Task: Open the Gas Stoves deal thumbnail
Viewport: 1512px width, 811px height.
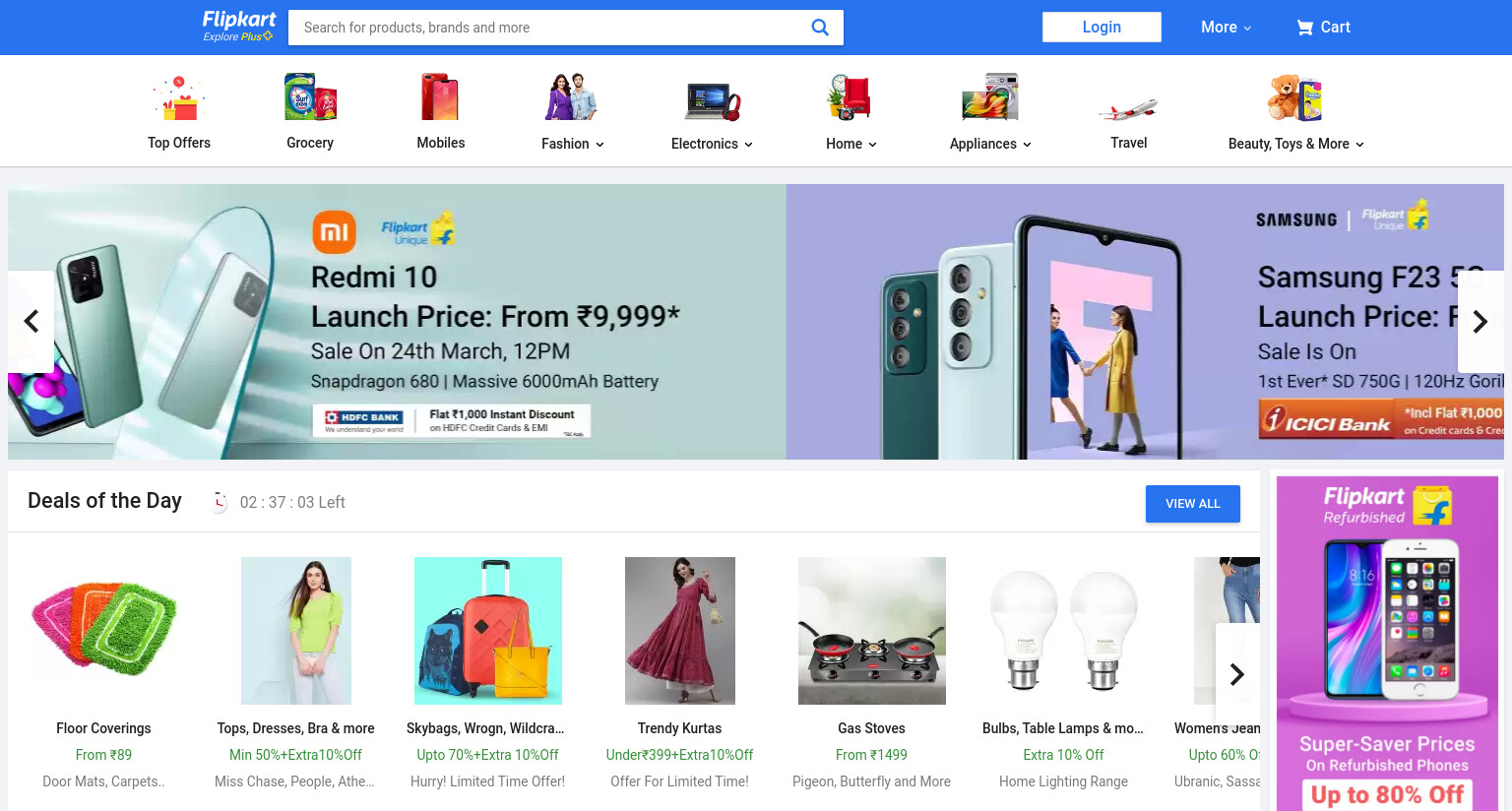Action: tap(871, 631)
